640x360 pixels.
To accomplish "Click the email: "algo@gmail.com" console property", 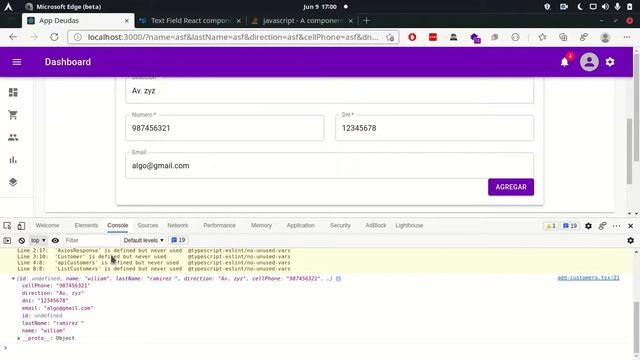I will point(58,308).
